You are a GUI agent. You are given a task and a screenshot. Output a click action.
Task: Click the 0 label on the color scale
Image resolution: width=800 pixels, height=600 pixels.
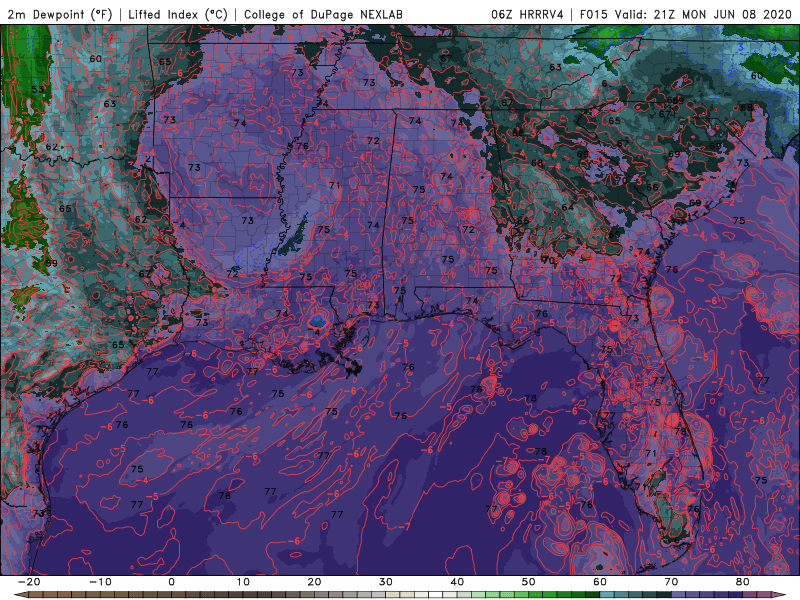(x=171, y=582)
